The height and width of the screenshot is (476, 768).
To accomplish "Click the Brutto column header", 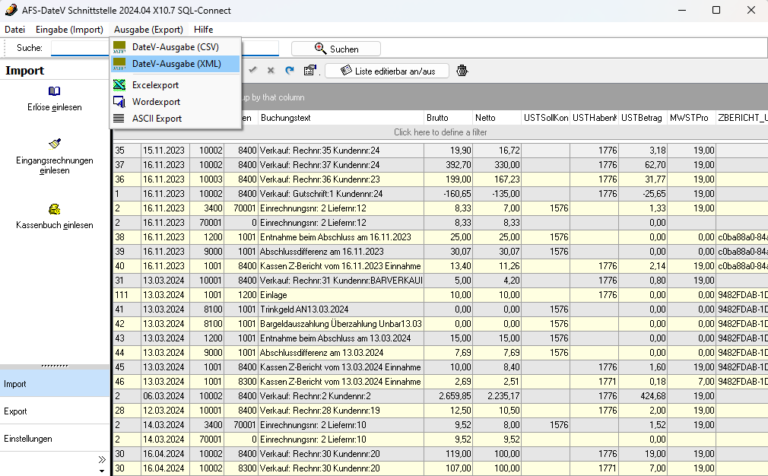I will [x=438, y=118].
